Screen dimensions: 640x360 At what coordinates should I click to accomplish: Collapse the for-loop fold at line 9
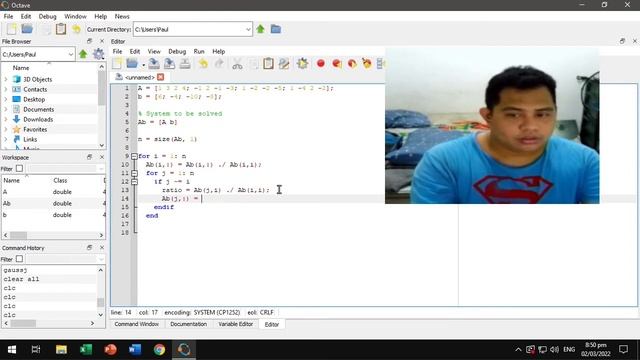click(x=134, y=156)
